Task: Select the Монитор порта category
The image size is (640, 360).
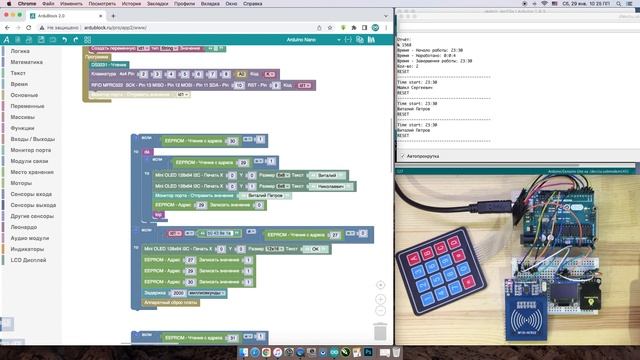Action: pyautogui.click(x=31, y=150)
